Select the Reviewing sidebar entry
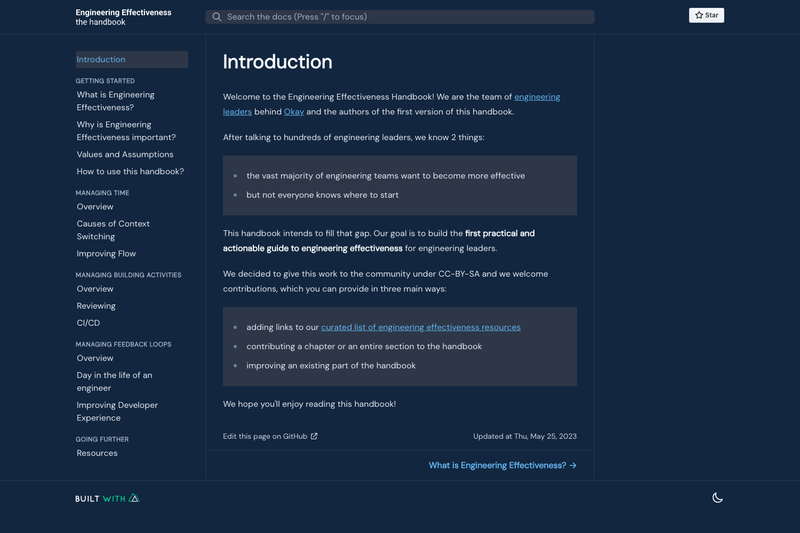 (x=96, y=306)
